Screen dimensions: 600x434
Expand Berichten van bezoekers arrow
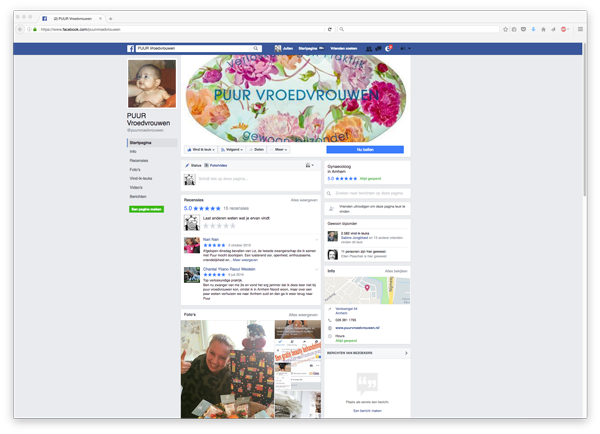click(x=406, y=353)
